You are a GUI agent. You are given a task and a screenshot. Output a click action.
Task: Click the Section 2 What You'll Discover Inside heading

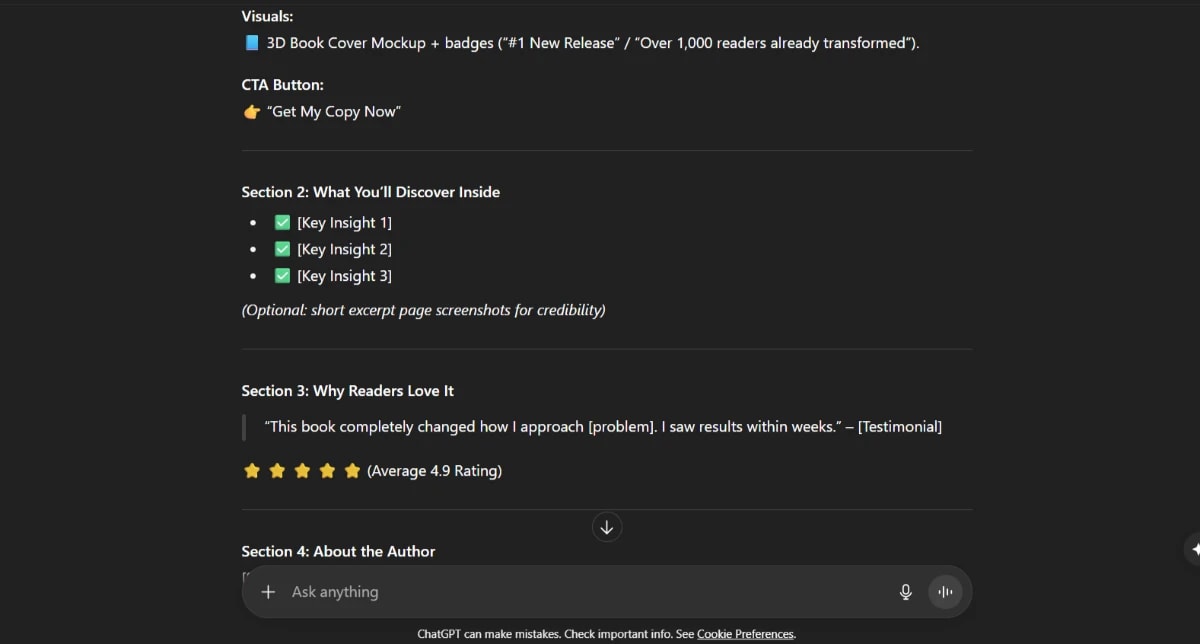coord(370,191)
